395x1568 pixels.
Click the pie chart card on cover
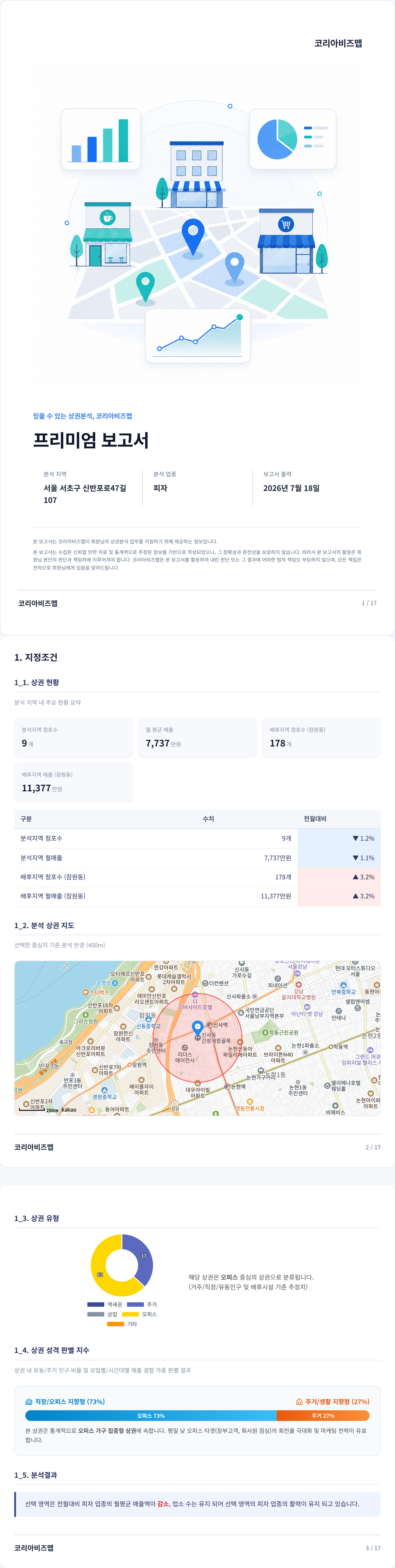coord(293,139)
